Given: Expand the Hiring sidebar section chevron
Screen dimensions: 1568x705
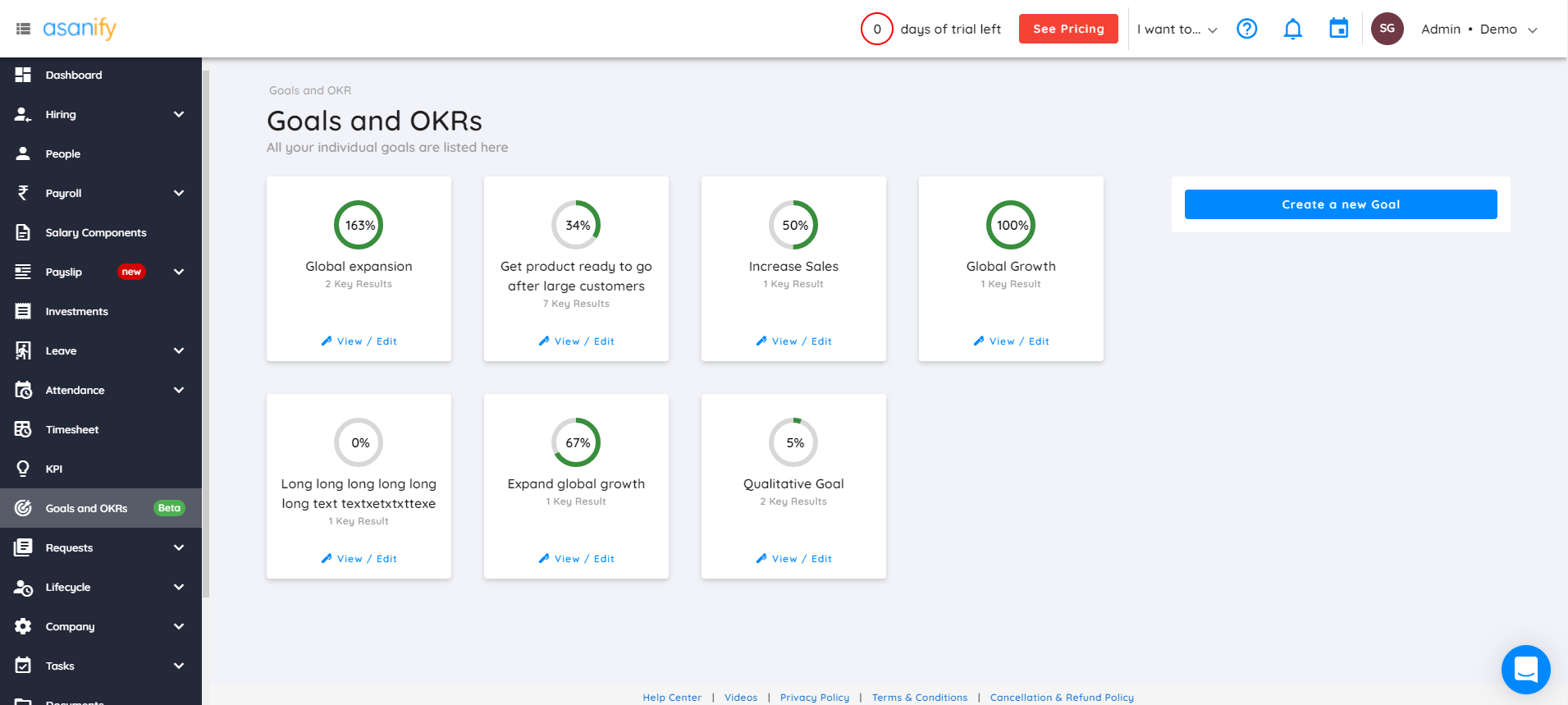Looking at the screenshot, I should (x=179, y=114).
